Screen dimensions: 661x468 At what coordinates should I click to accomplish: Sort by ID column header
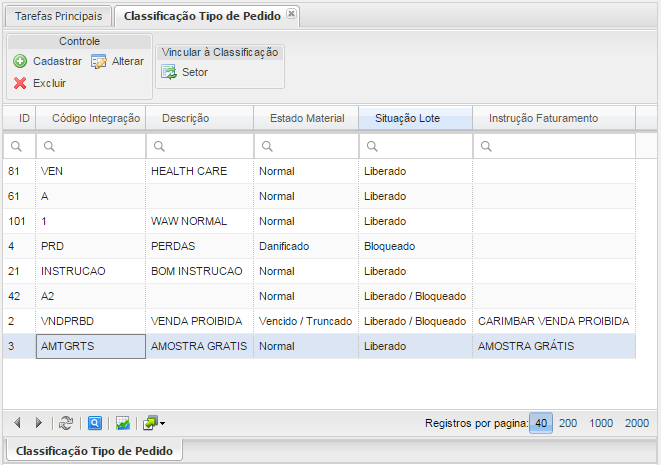pos(20,118)
